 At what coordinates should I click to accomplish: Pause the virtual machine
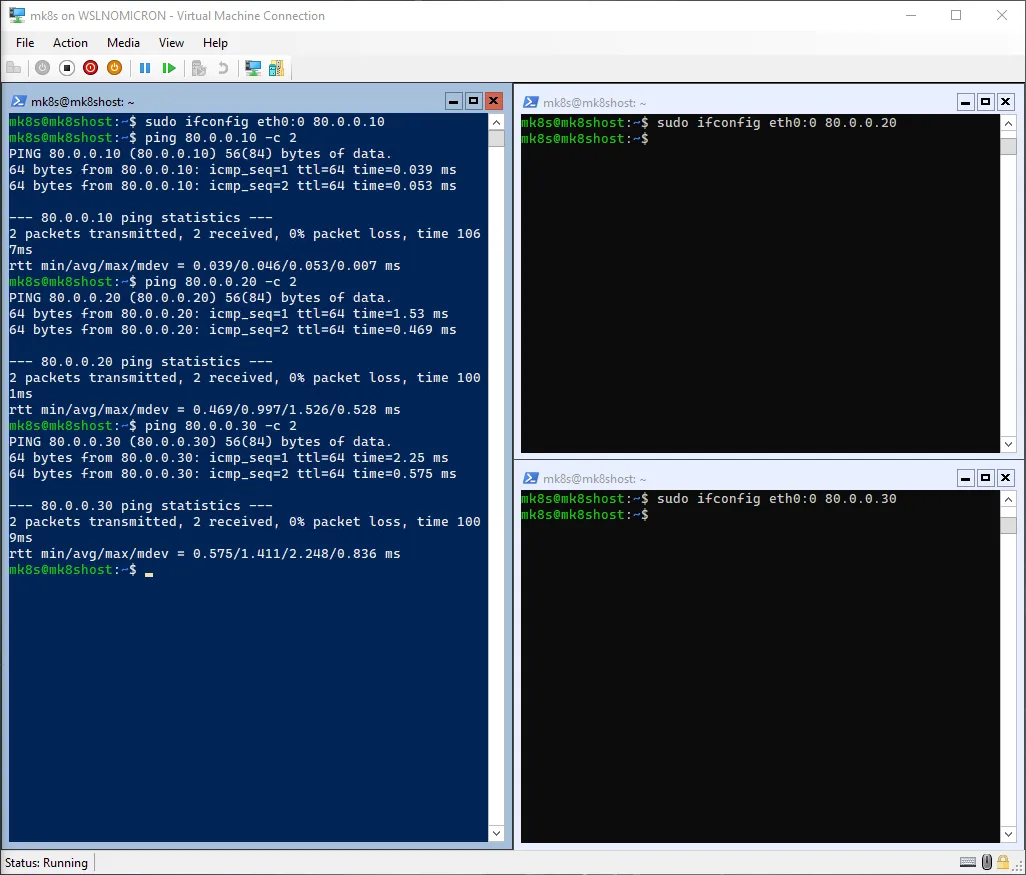[145, 68]
